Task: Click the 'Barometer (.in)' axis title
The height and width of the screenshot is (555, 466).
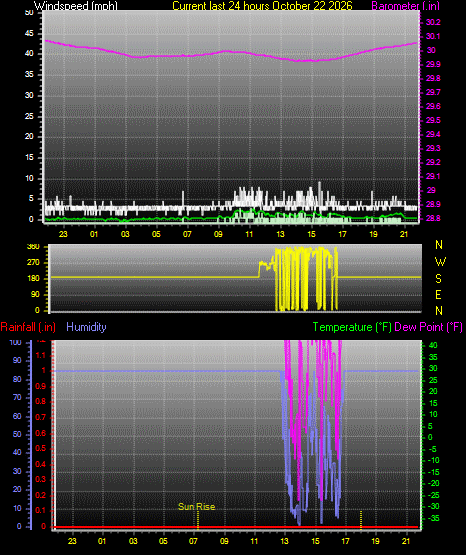Action: [x=405, y=5]
